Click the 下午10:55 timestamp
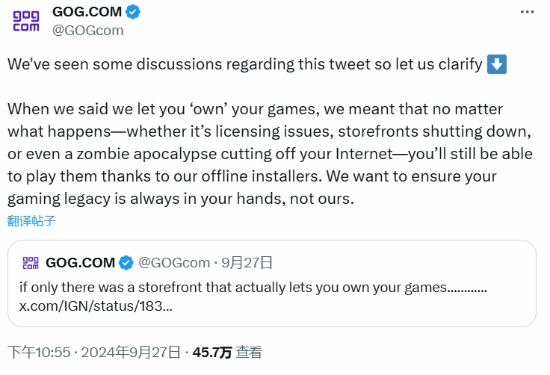Viewport: 550px width, 375px height. pos(39,352)
